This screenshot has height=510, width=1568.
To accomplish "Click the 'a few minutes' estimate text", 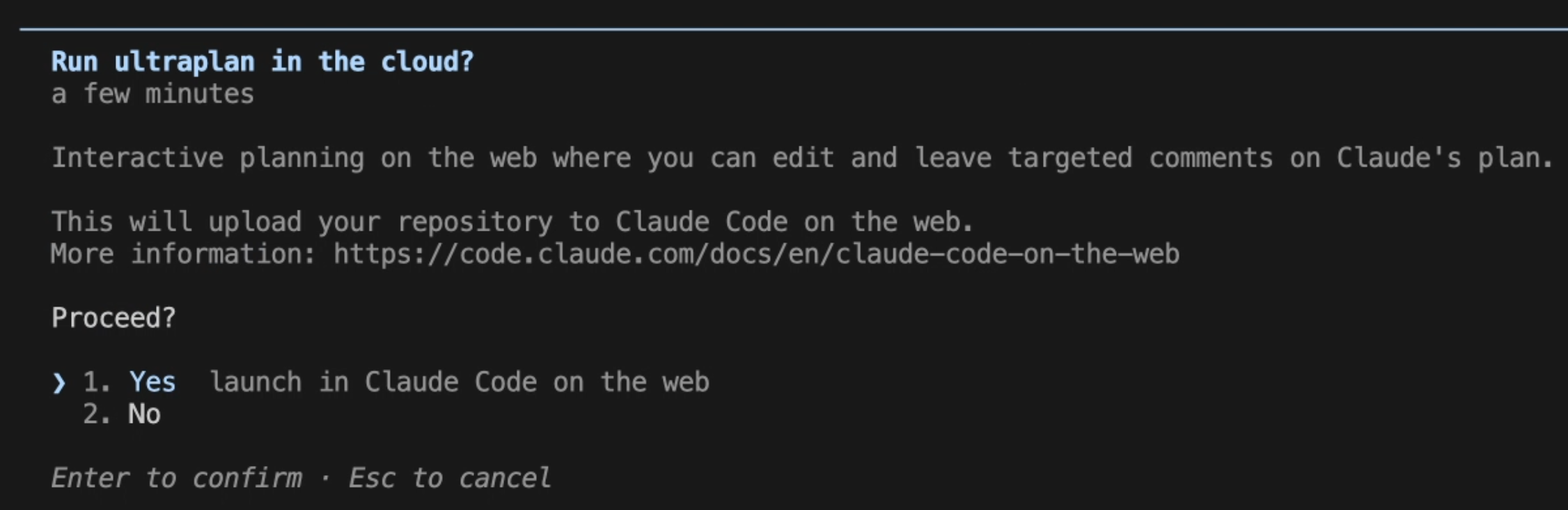I will point(152,93).
